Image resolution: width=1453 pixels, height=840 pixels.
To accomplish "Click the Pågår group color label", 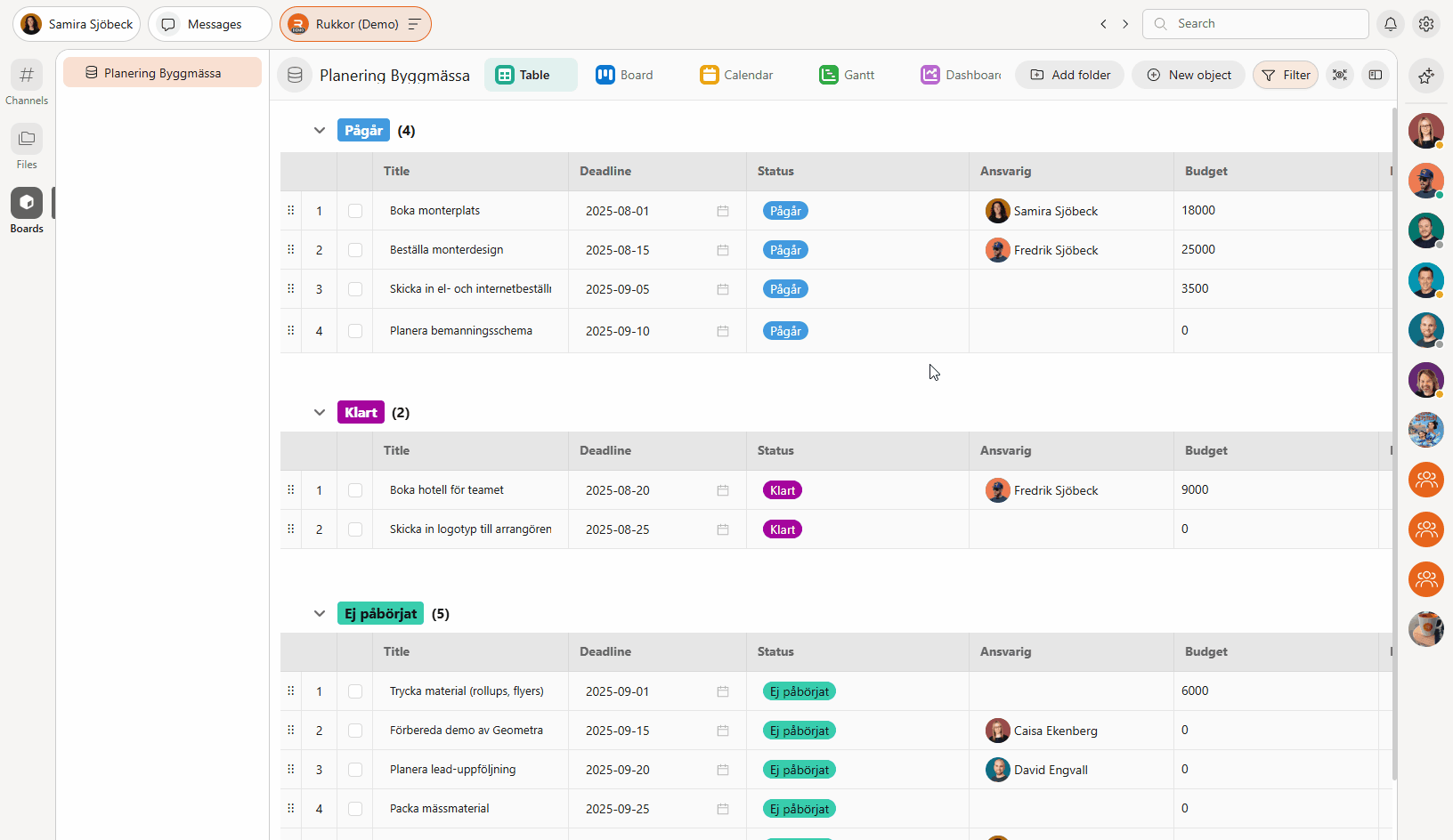I will pyautogui.click(x=363, y=131).
